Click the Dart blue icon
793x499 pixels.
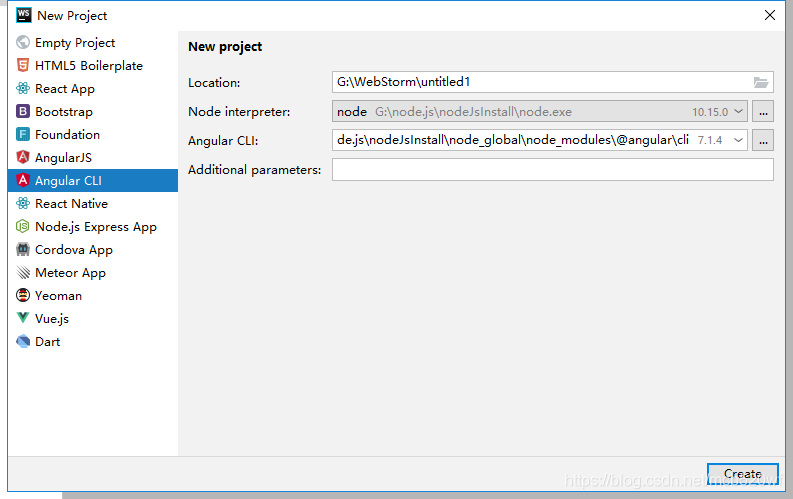click(23, 341)
